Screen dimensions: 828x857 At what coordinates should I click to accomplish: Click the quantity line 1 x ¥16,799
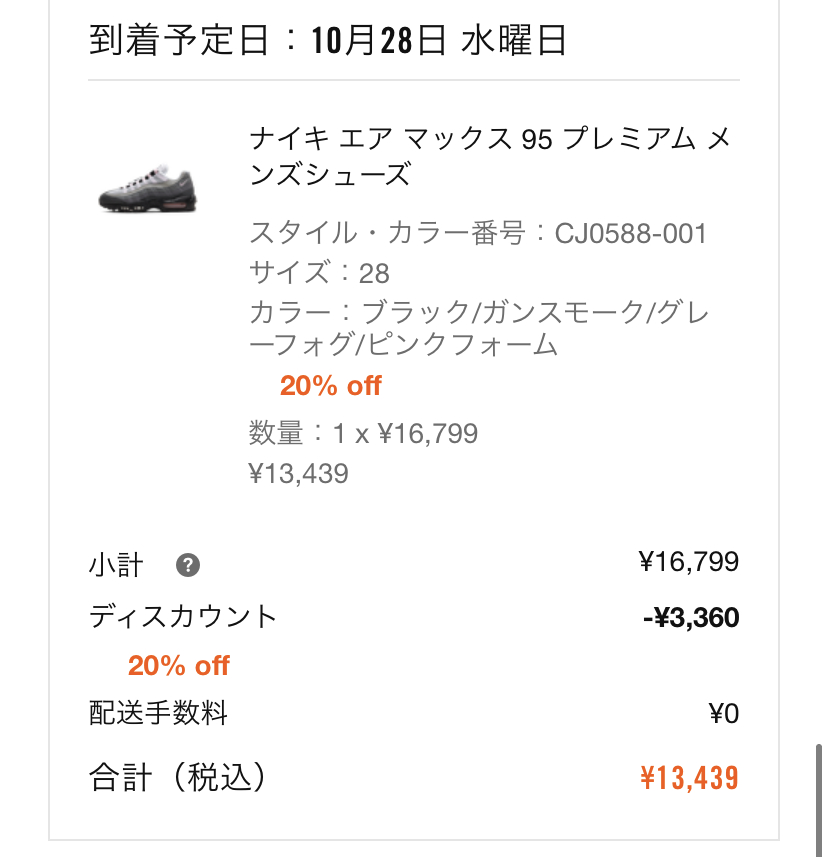tap(363, 434)
